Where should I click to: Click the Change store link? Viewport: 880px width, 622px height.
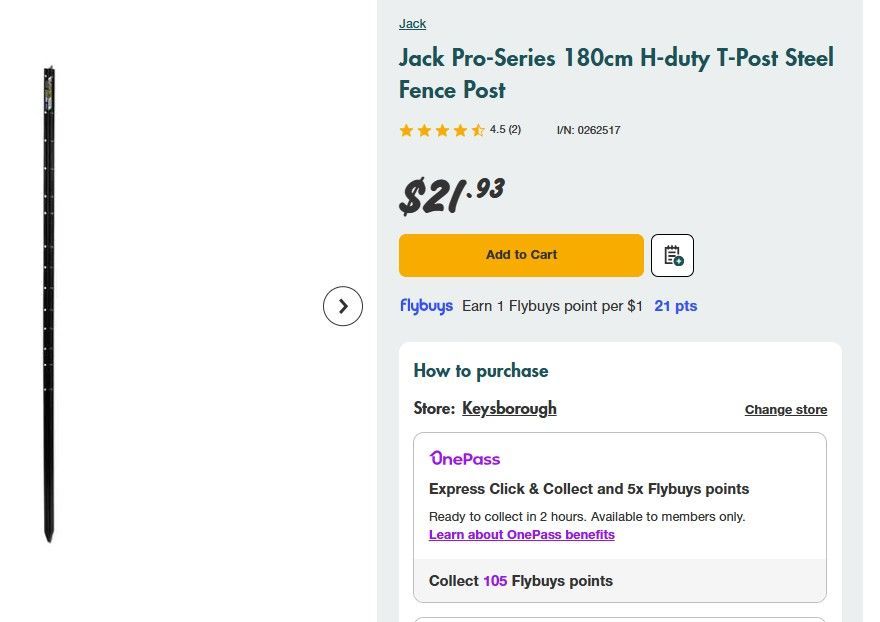(x=785, y=410)
